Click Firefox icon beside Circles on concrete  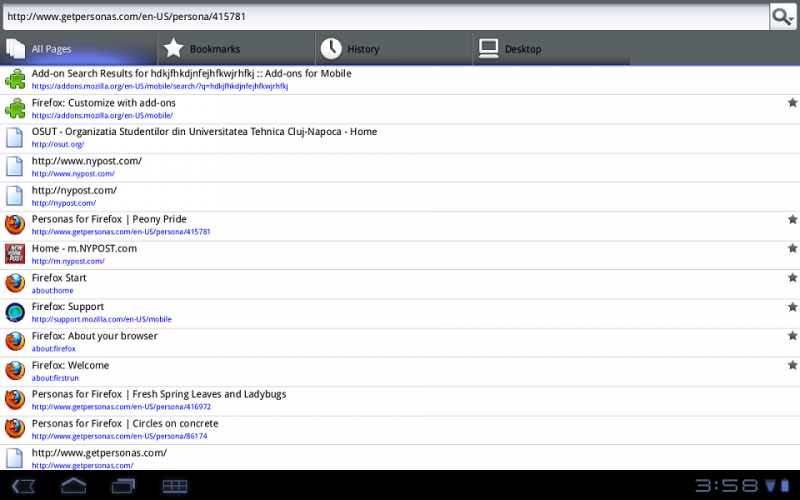point(15,429)
